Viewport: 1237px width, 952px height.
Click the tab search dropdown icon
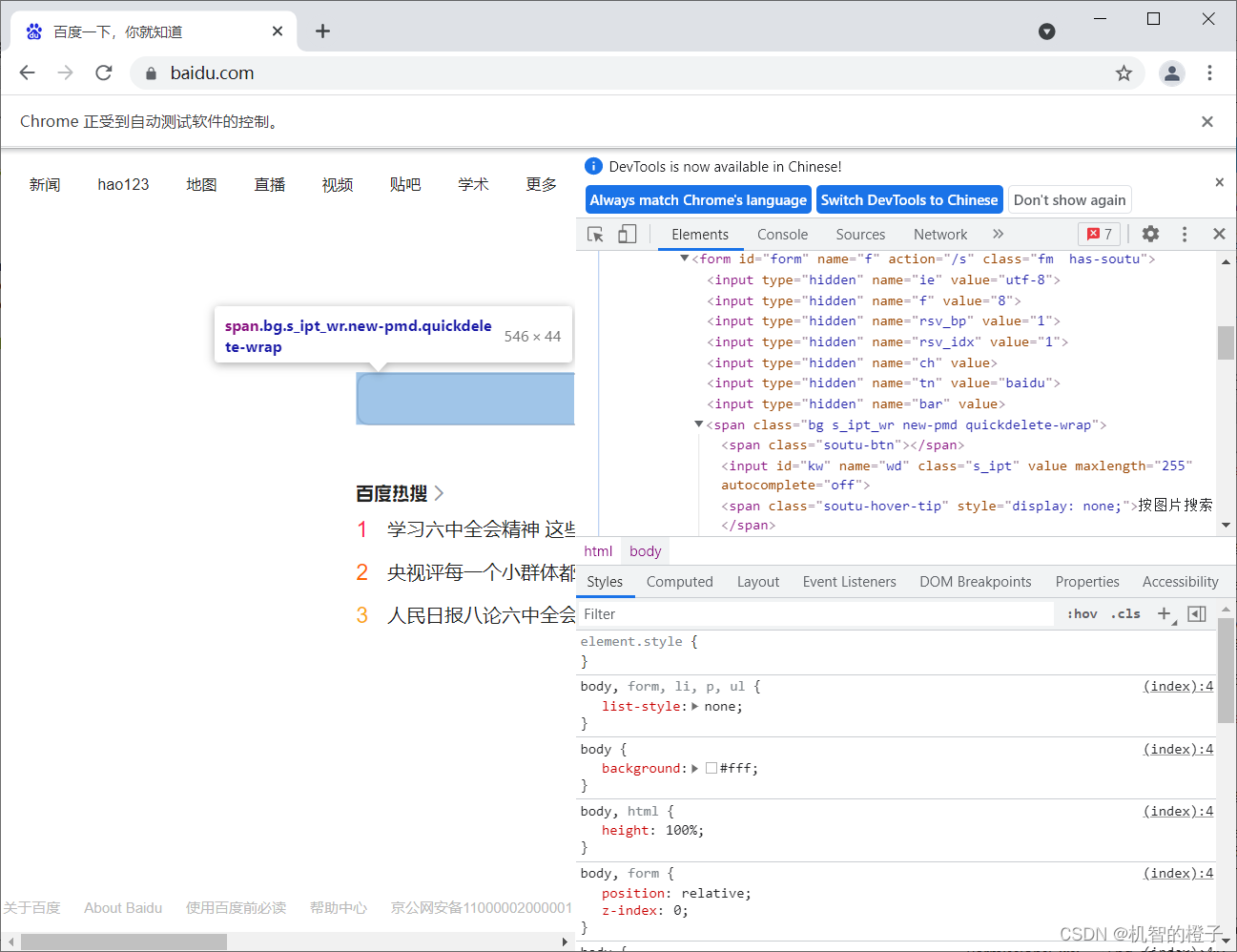[1047, 31]
